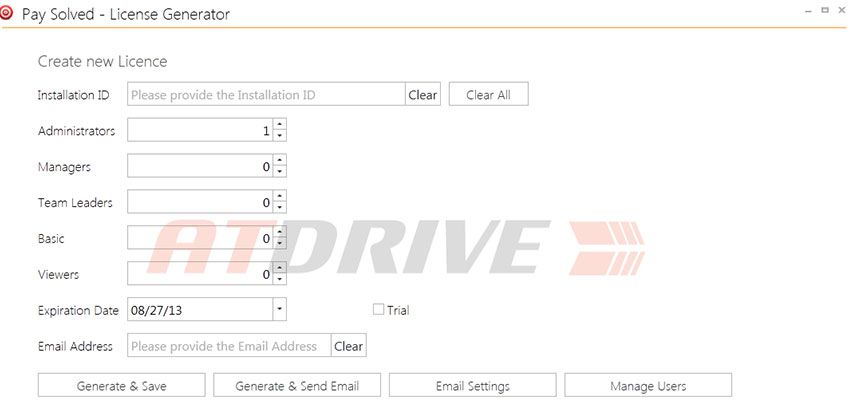Decrease the Administrators count
This screenshot has width=850, height=400.
[280, 136]
